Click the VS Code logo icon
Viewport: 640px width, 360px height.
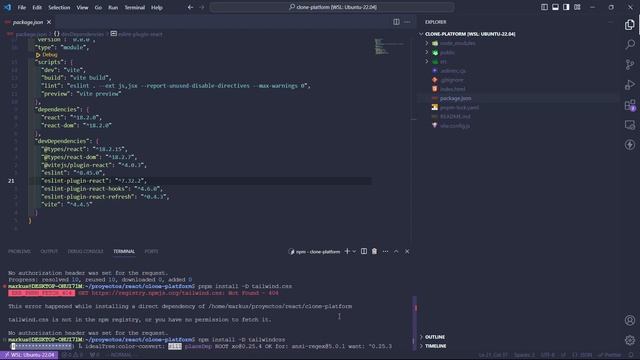7,7
